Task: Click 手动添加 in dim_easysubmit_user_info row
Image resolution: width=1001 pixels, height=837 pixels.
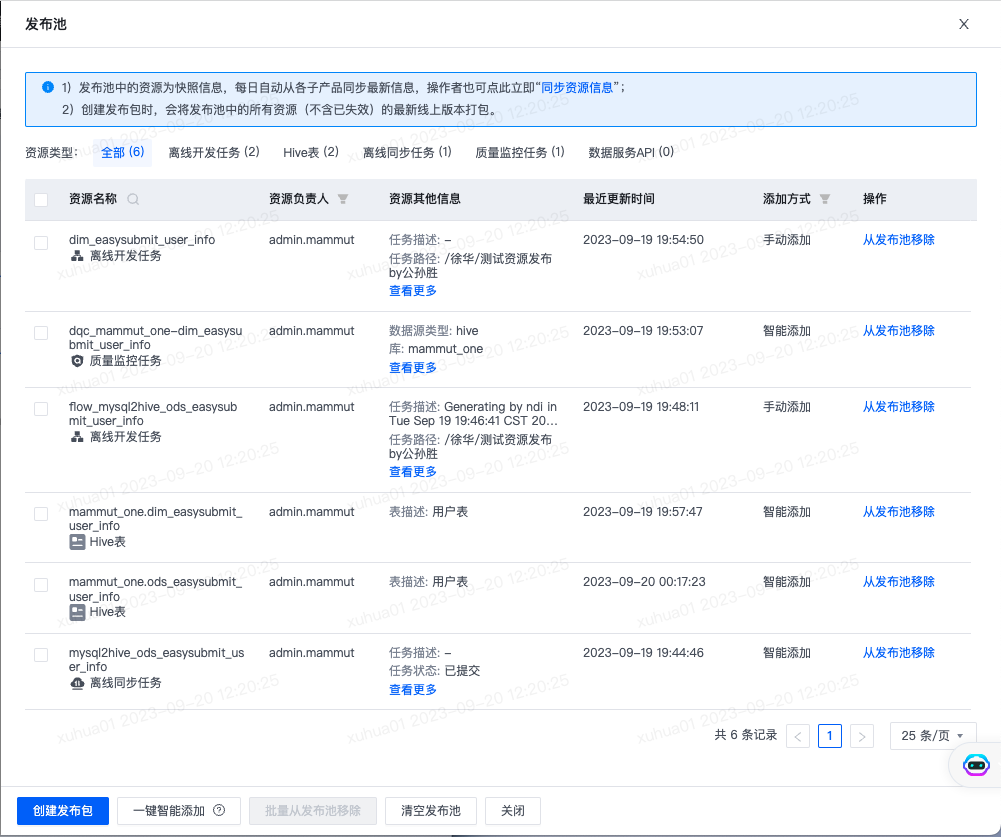Action: click(x=786, y=239)
